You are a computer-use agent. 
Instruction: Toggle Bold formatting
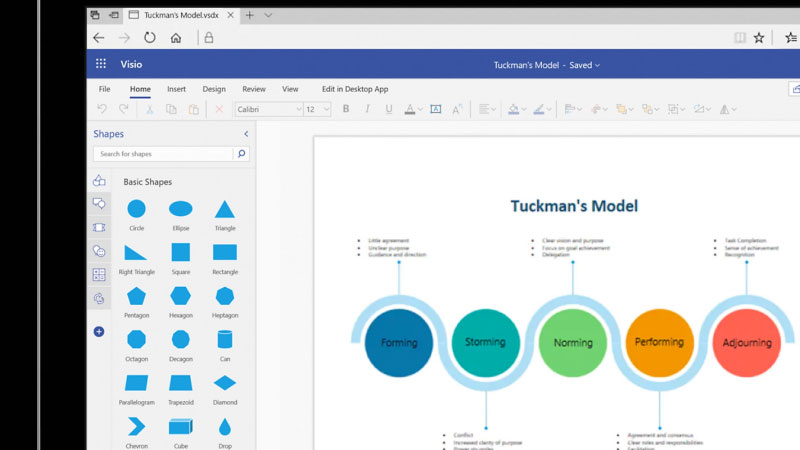(346, 109)
